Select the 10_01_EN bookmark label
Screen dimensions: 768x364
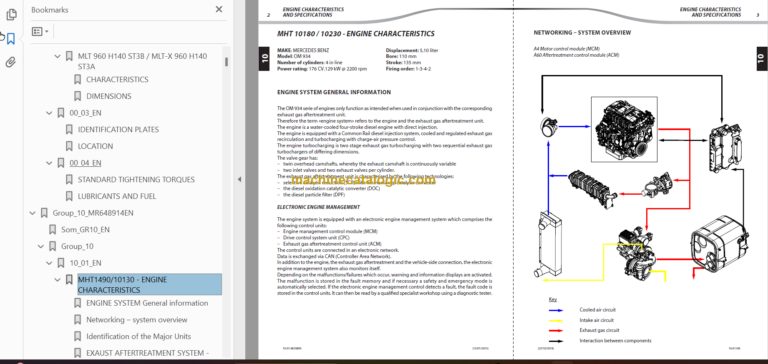[85, 263]
